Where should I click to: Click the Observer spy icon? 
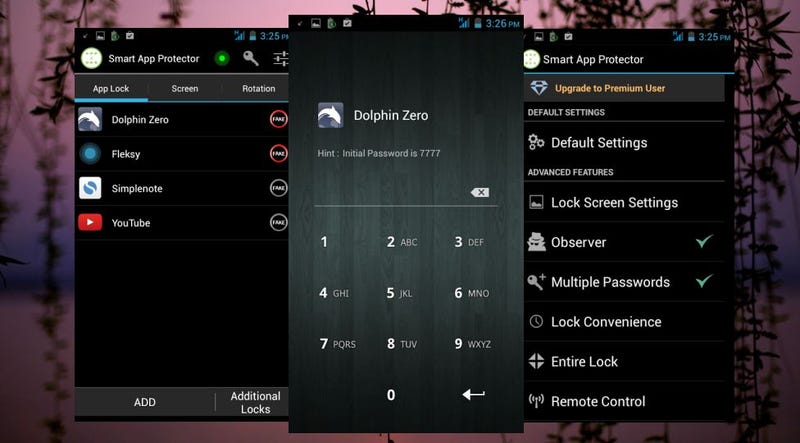click(x=536, y=242)
